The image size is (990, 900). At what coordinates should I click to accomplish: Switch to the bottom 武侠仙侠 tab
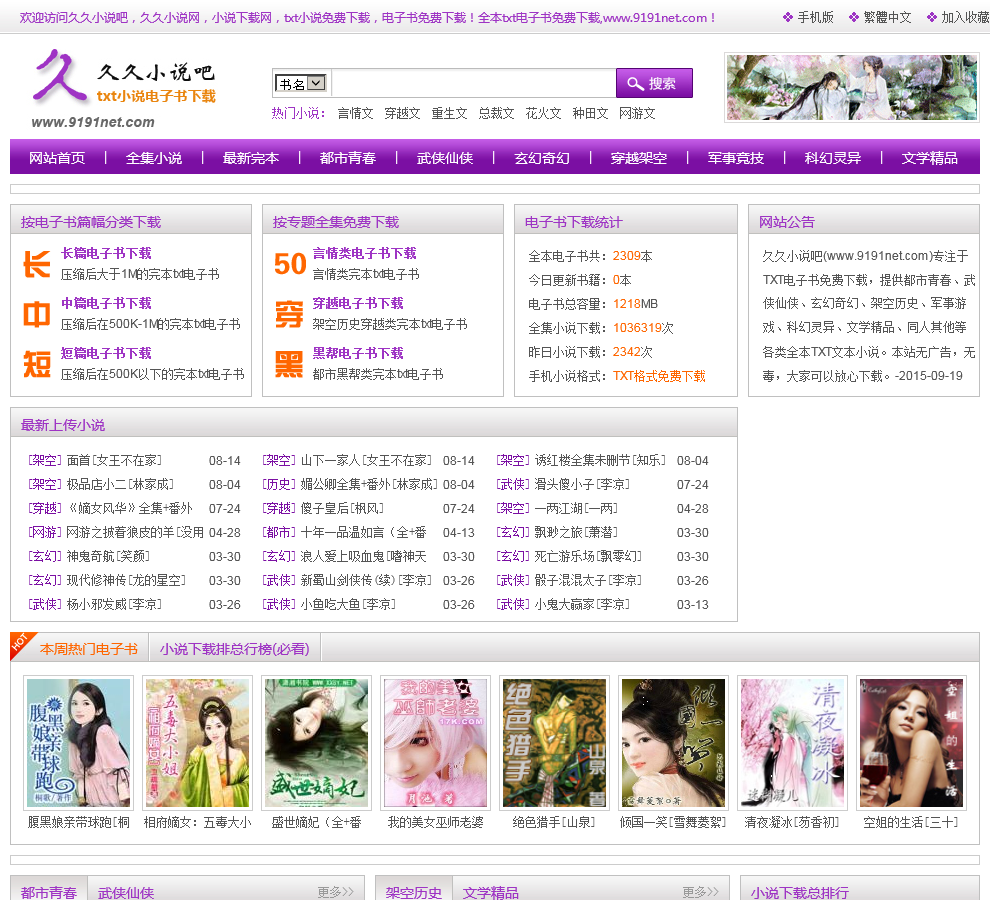tap(126, 892)
